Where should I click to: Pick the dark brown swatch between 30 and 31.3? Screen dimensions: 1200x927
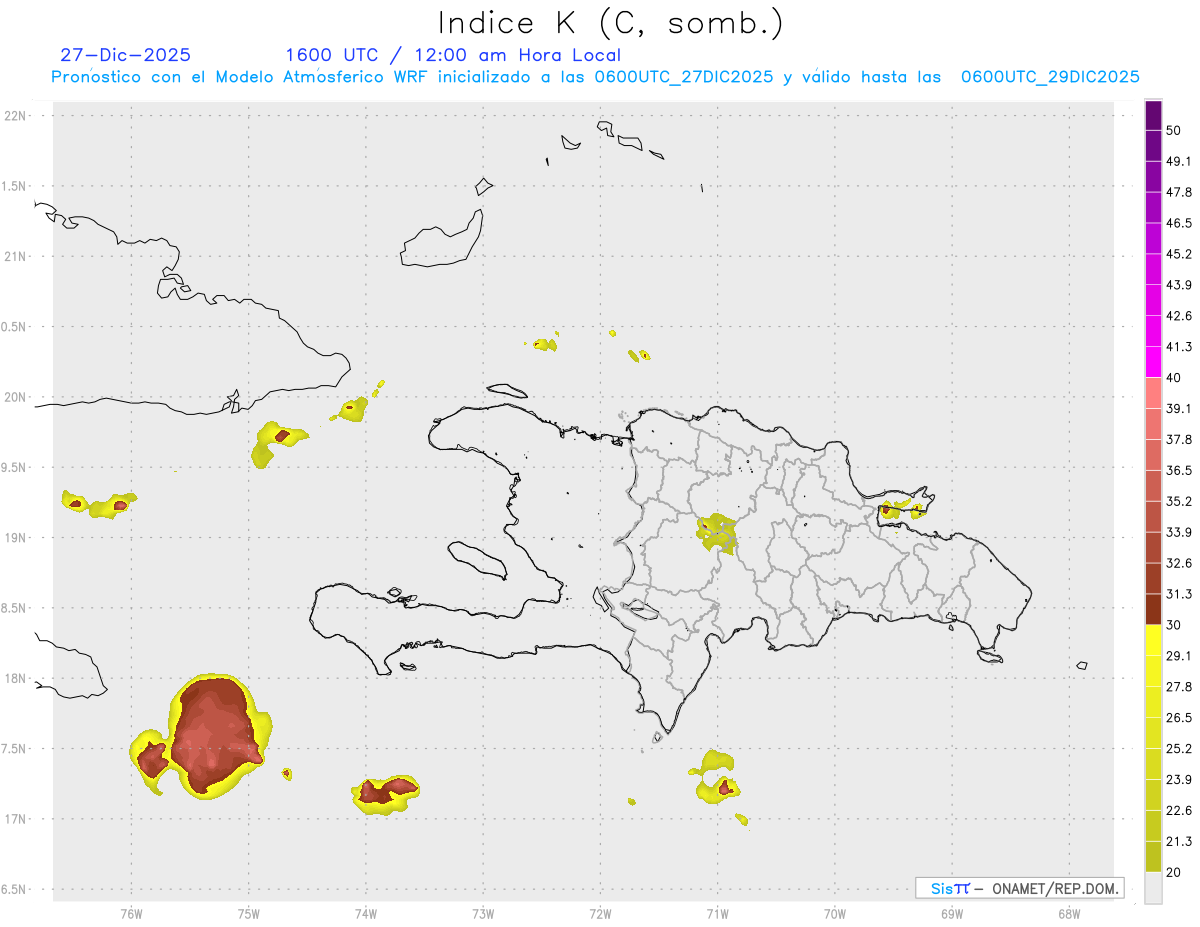[1153, 609]
